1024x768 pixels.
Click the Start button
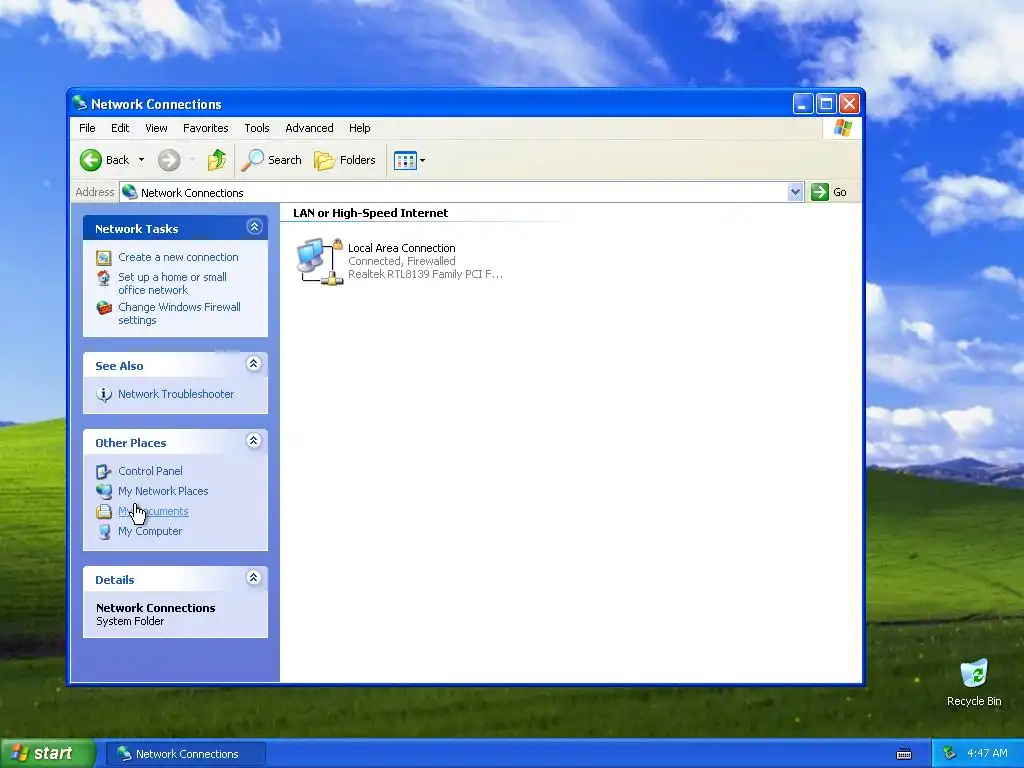(x=47, y=754)
